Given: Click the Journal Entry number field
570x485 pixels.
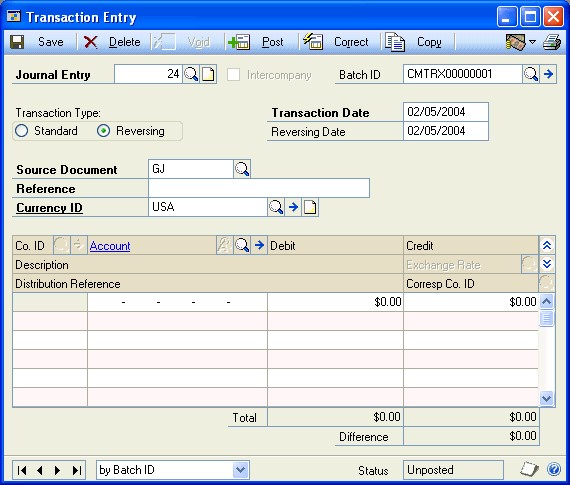Looking at the screenshot, I should (x=148, y=74).
